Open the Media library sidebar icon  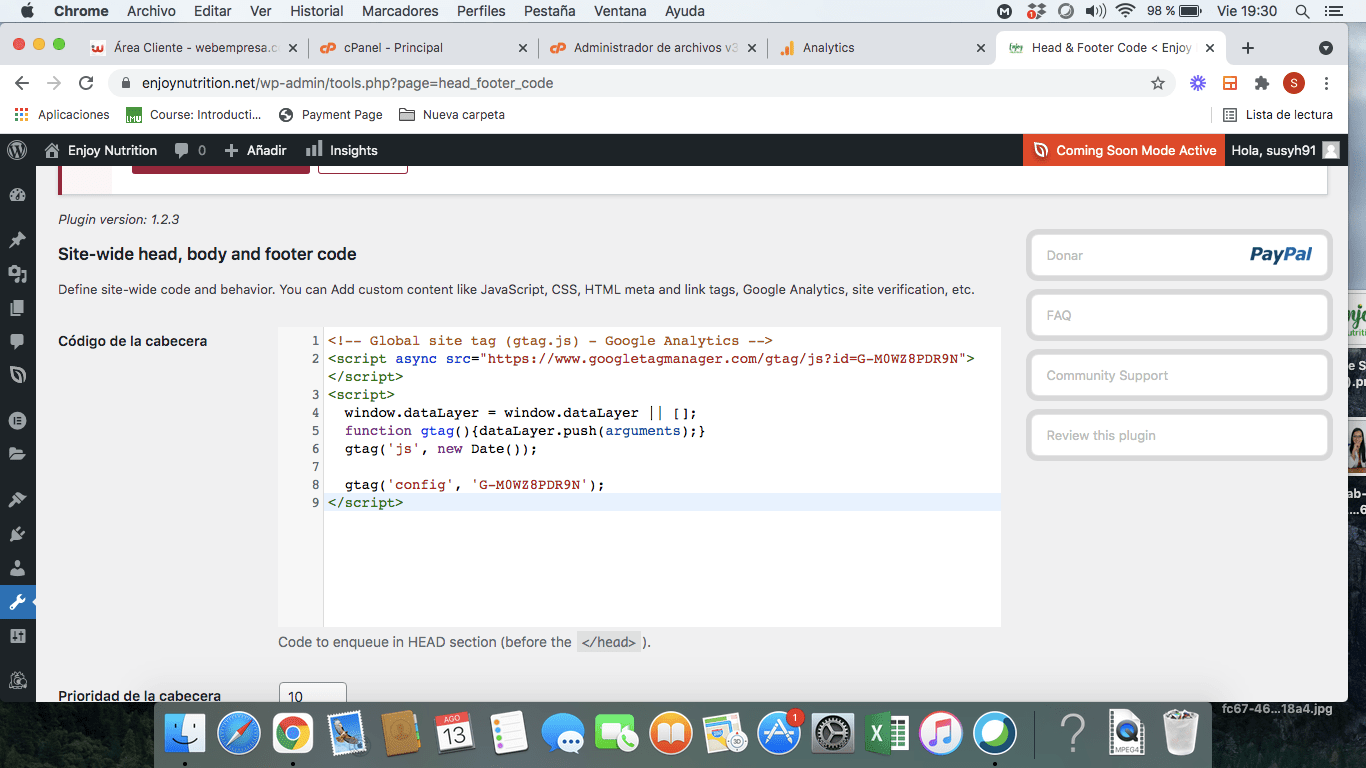(x=17, y=274)
